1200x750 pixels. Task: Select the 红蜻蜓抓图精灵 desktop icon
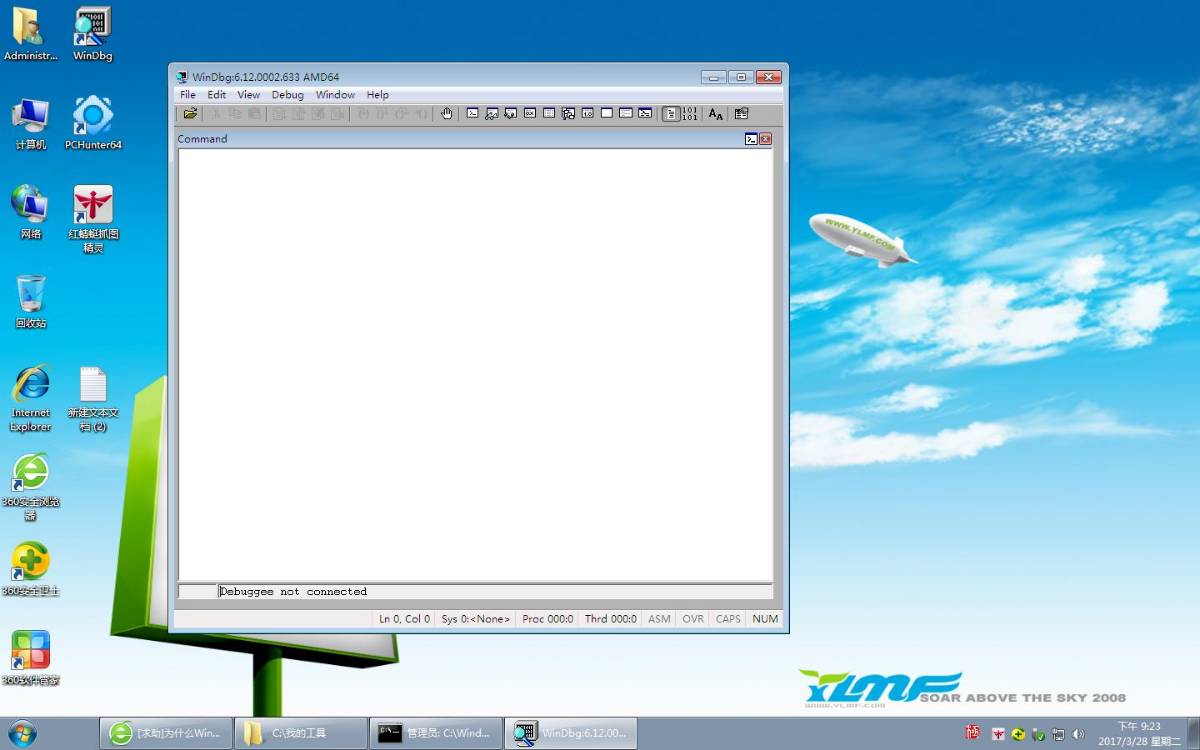tap(93, 220)
